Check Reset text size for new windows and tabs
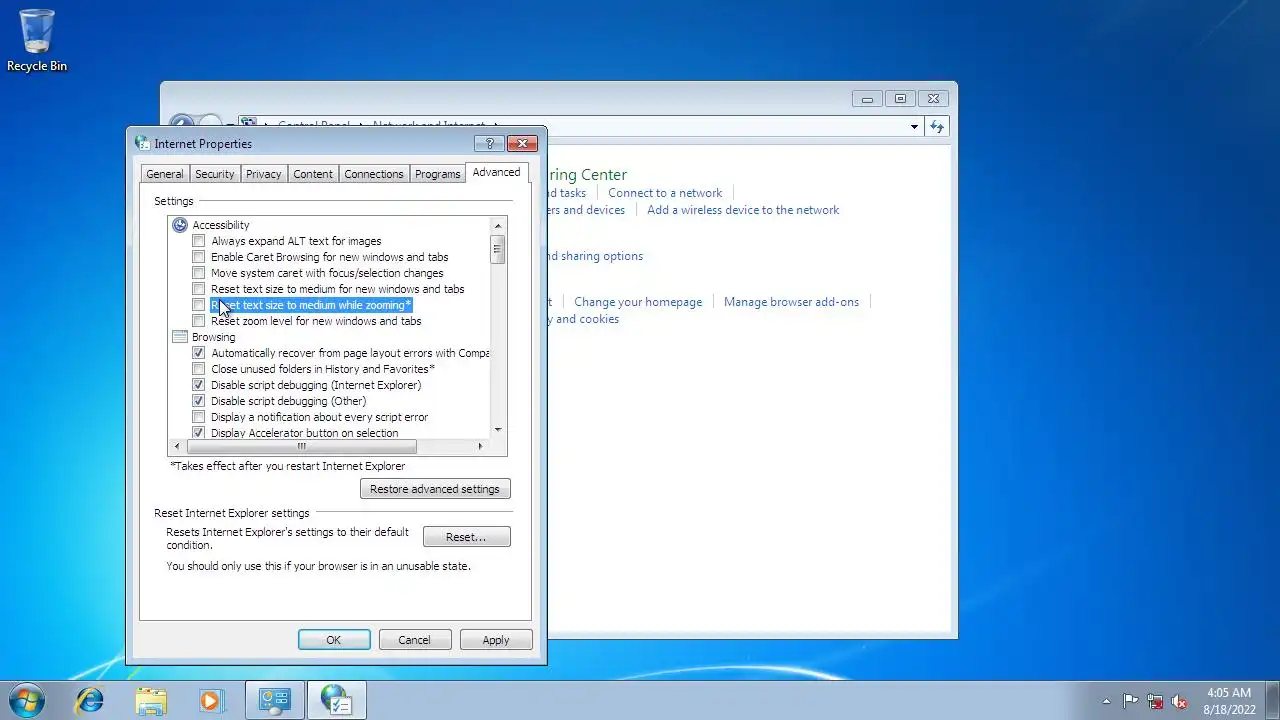Screen dimensions: 1280x720 198,289
